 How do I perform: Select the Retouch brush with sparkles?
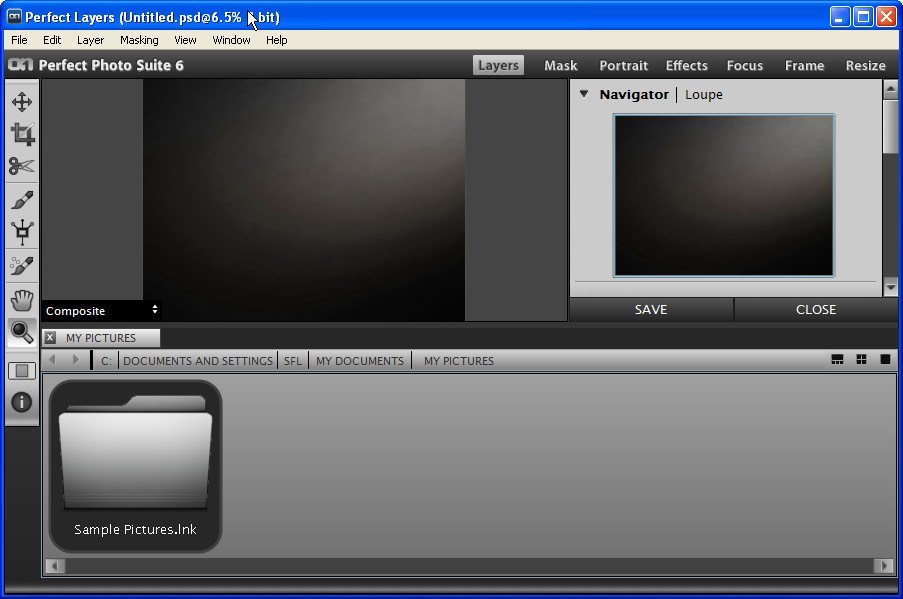(22, 266)
